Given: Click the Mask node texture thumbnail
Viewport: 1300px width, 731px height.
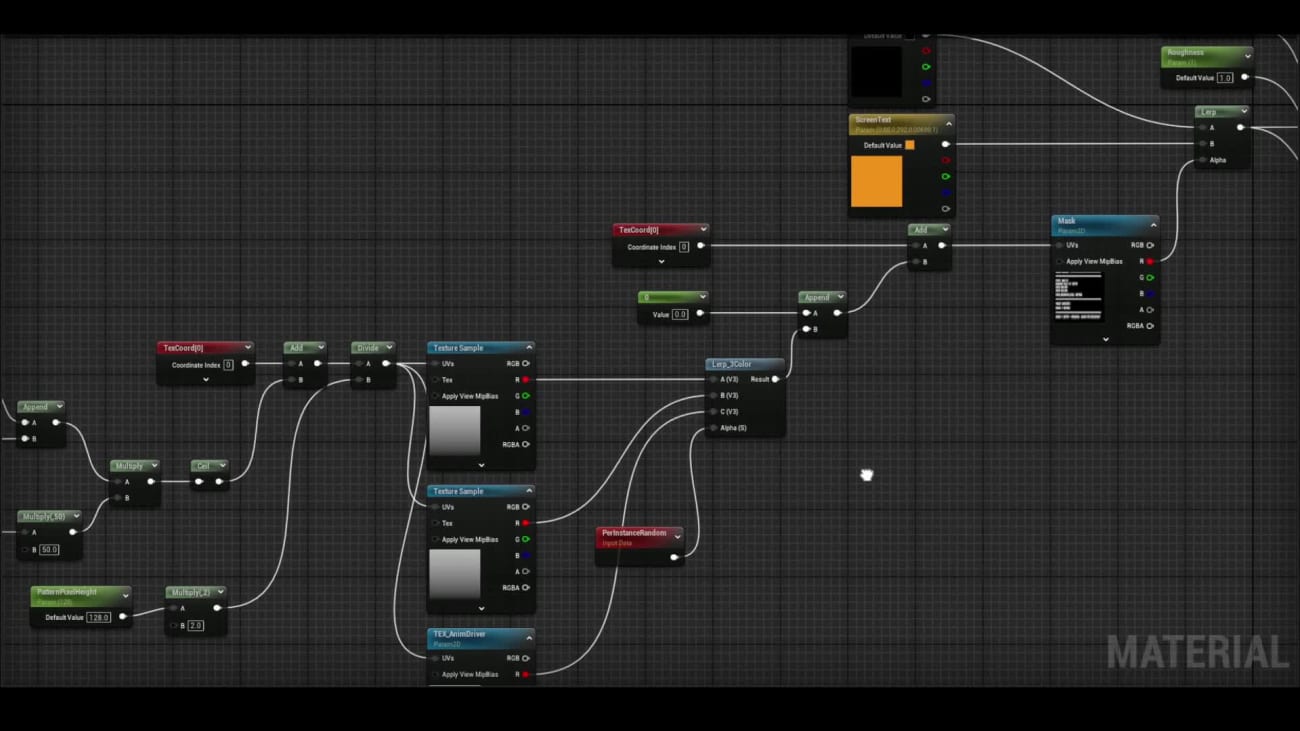Looking at the screenshot, I should tap(1080, 295).
